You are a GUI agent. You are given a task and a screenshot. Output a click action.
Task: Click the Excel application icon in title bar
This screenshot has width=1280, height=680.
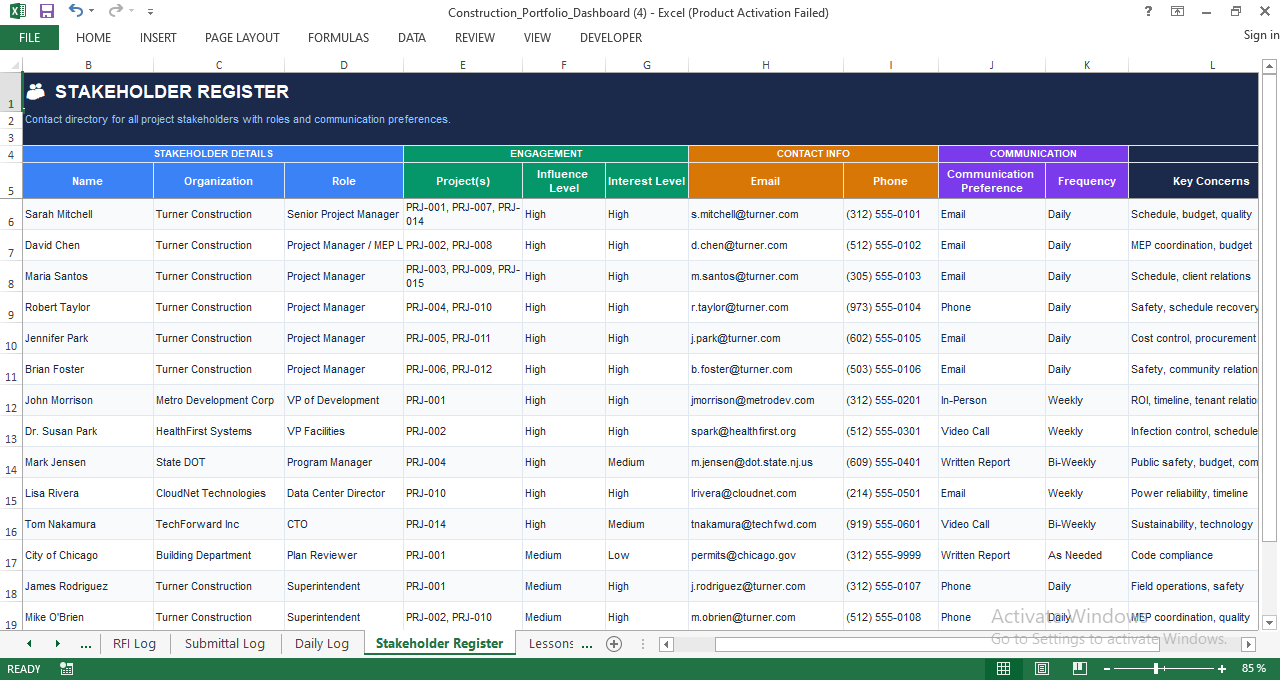point(18,12)
